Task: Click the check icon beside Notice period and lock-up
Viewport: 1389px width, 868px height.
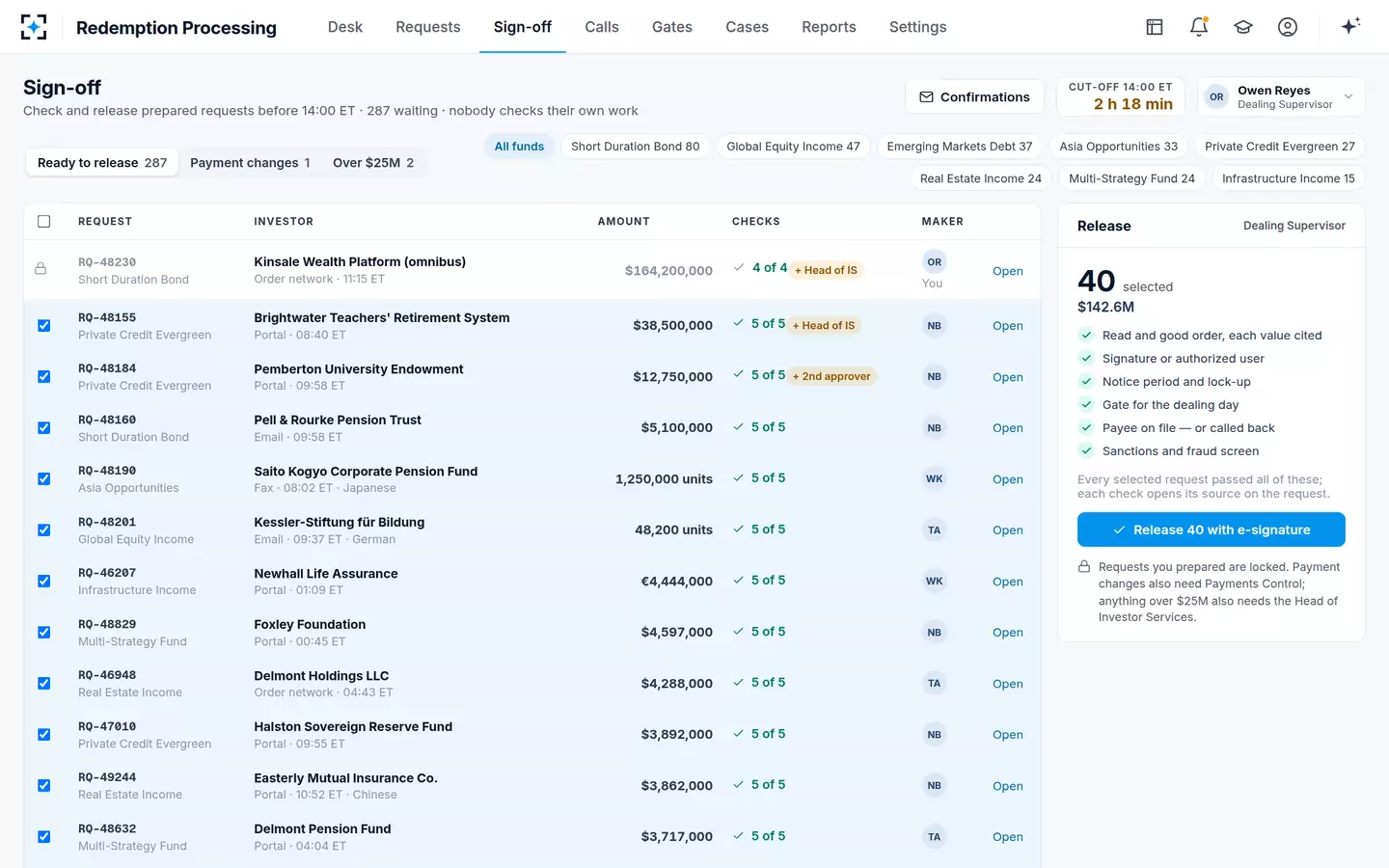Action: pos(1086,381)
